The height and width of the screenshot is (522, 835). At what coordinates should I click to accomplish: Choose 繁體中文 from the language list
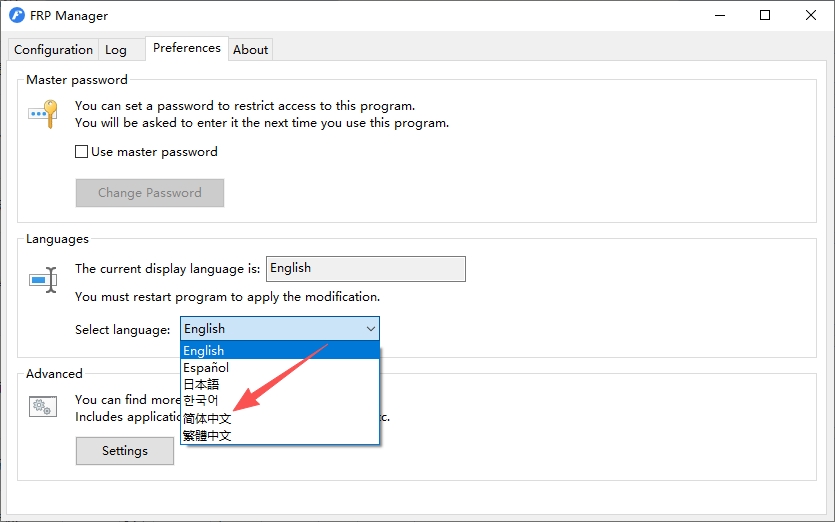point(280,436)
